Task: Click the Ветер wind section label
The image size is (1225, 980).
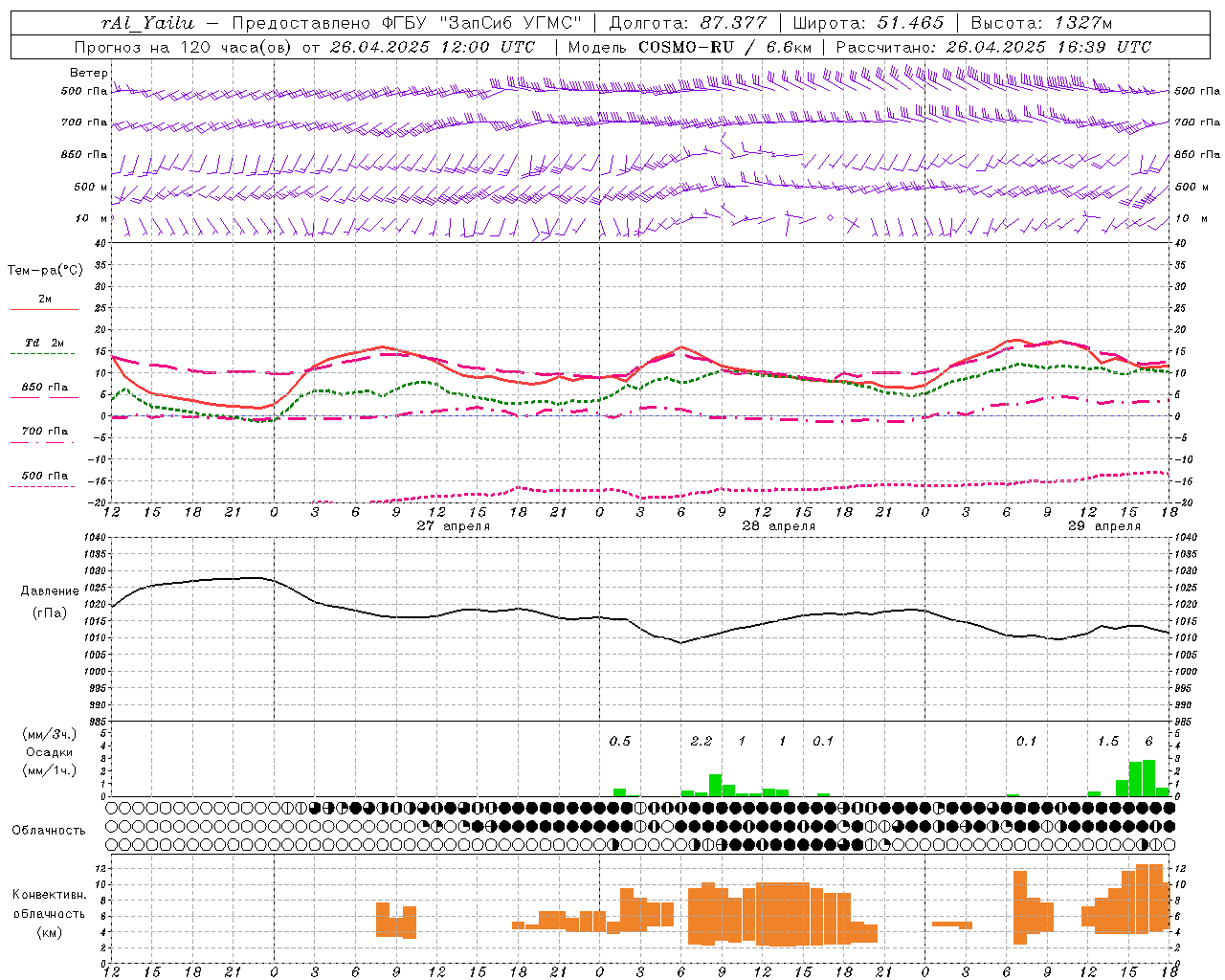Action: coord(89,73)
